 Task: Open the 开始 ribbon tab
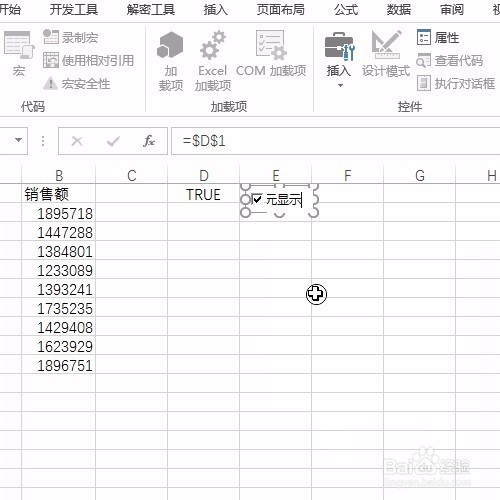pos(10,10)
